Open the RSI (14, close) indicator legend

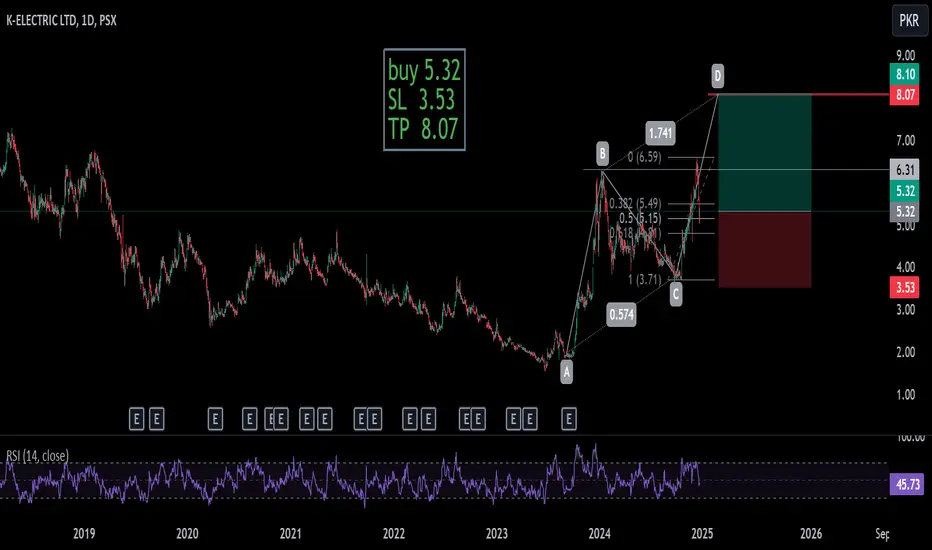tap(37, 455)
